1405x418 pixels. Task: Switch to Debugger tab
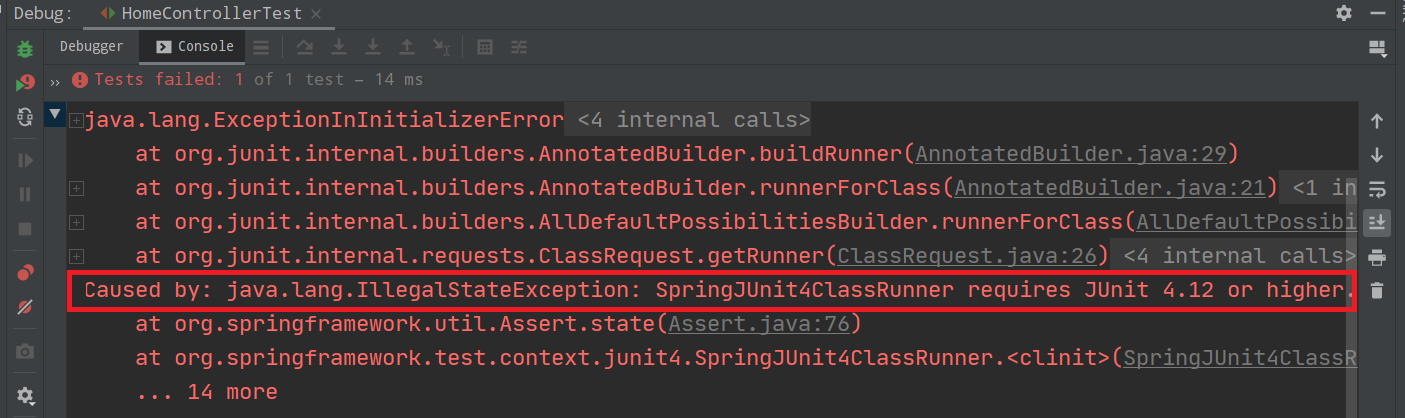click(91, 46)
